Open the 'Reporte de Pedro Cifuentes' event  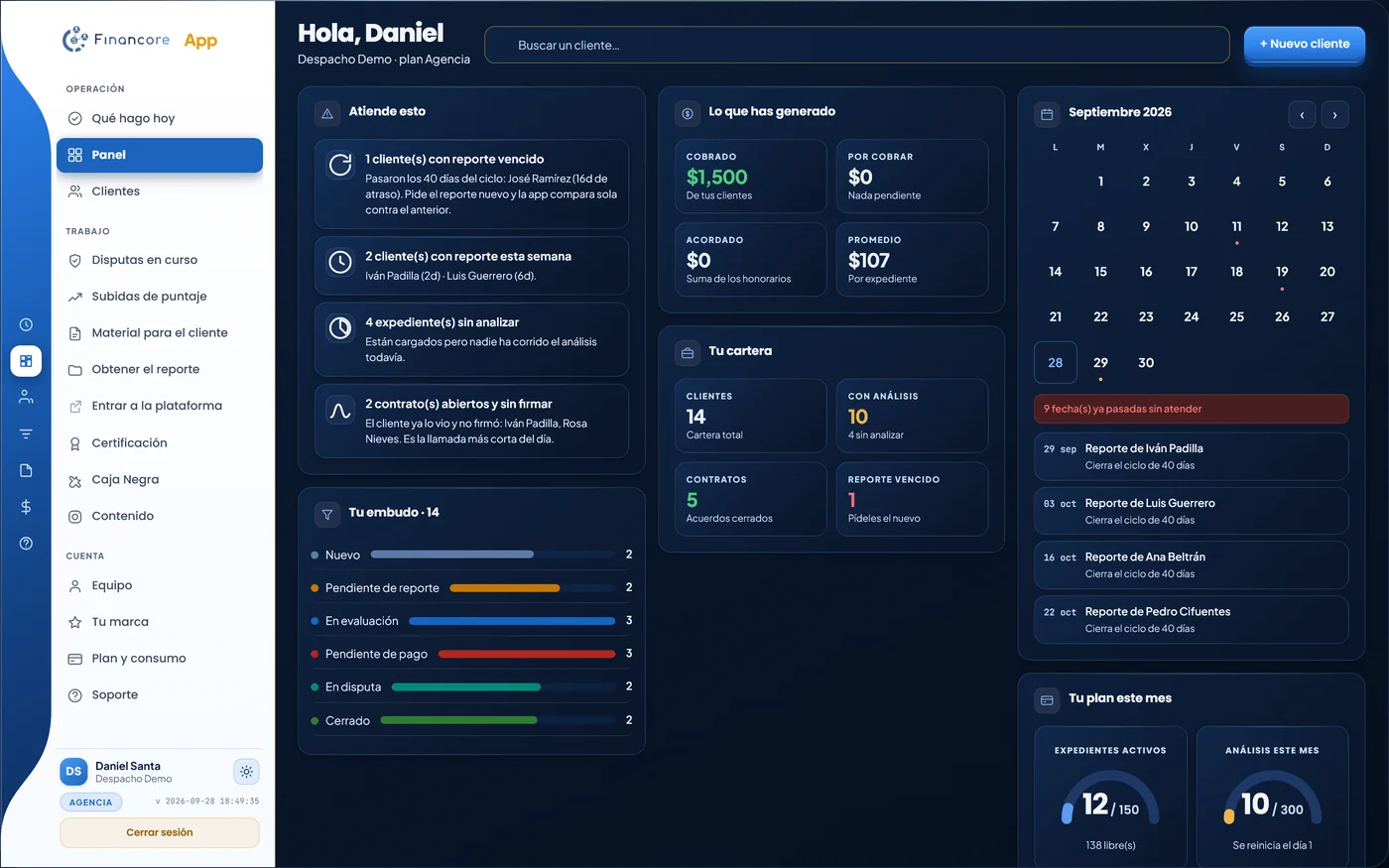[1191, 619]
